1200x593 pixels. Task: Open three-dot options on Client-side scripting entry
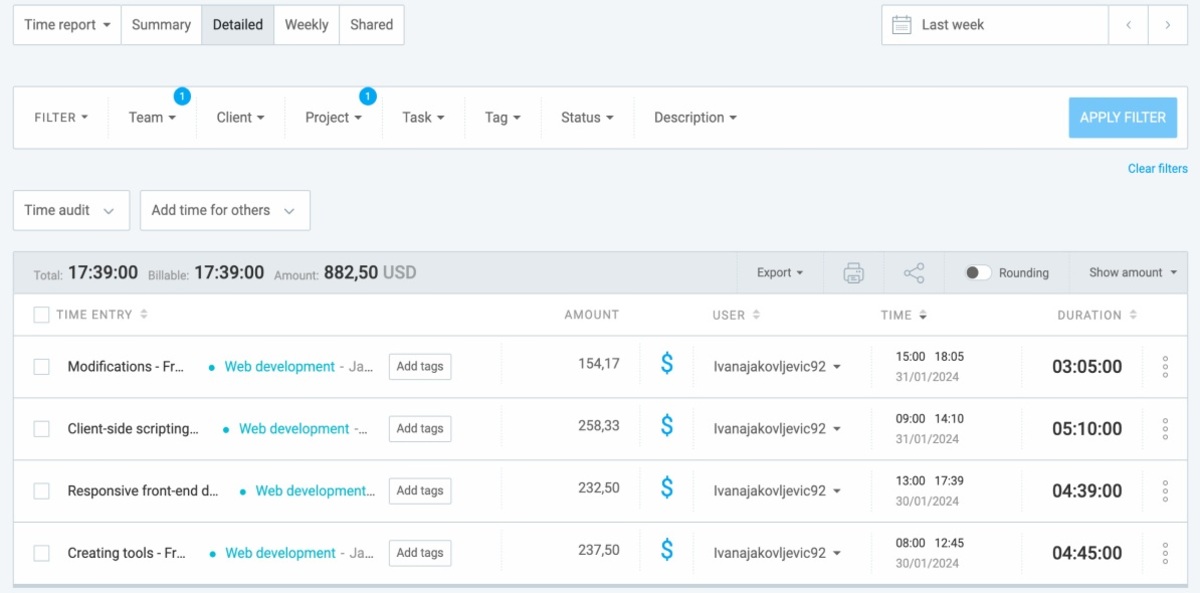tap(1164, 428)
